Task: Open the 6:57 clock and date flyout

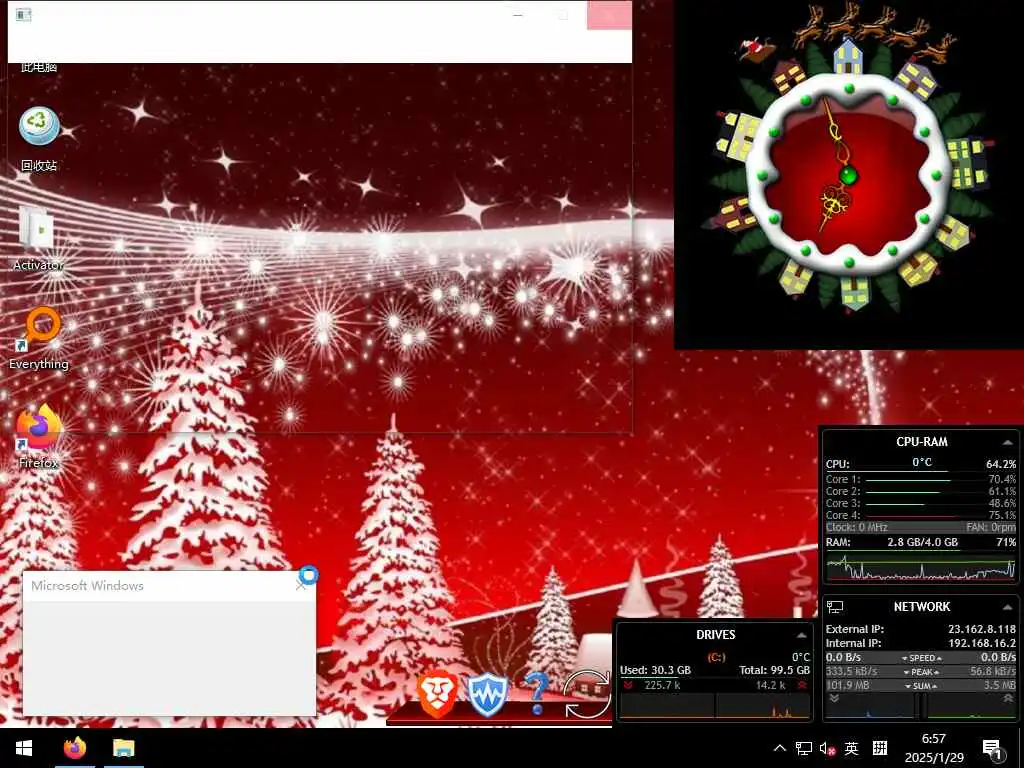Action: 934,748
